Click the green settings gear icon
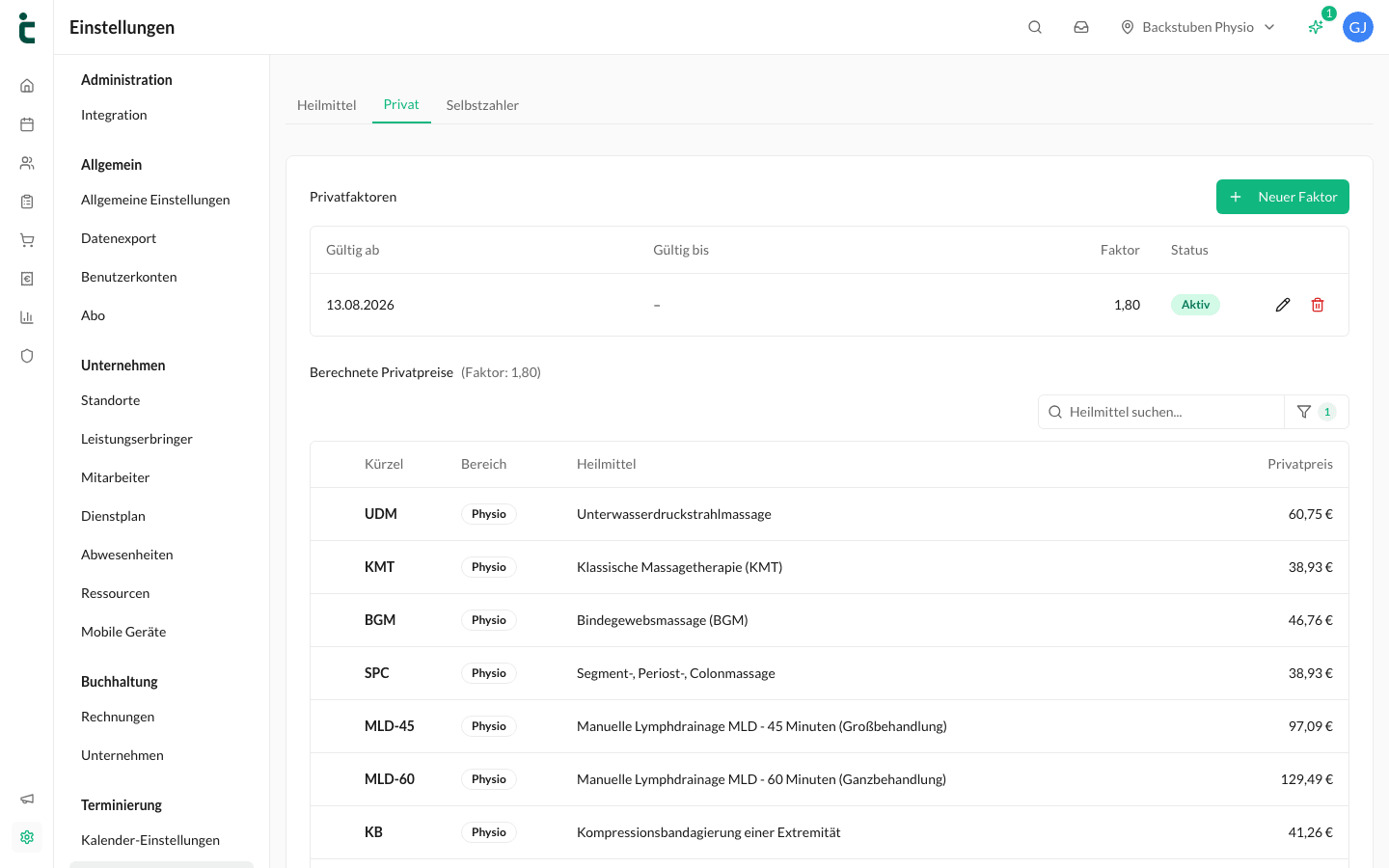 click(27, 837)
